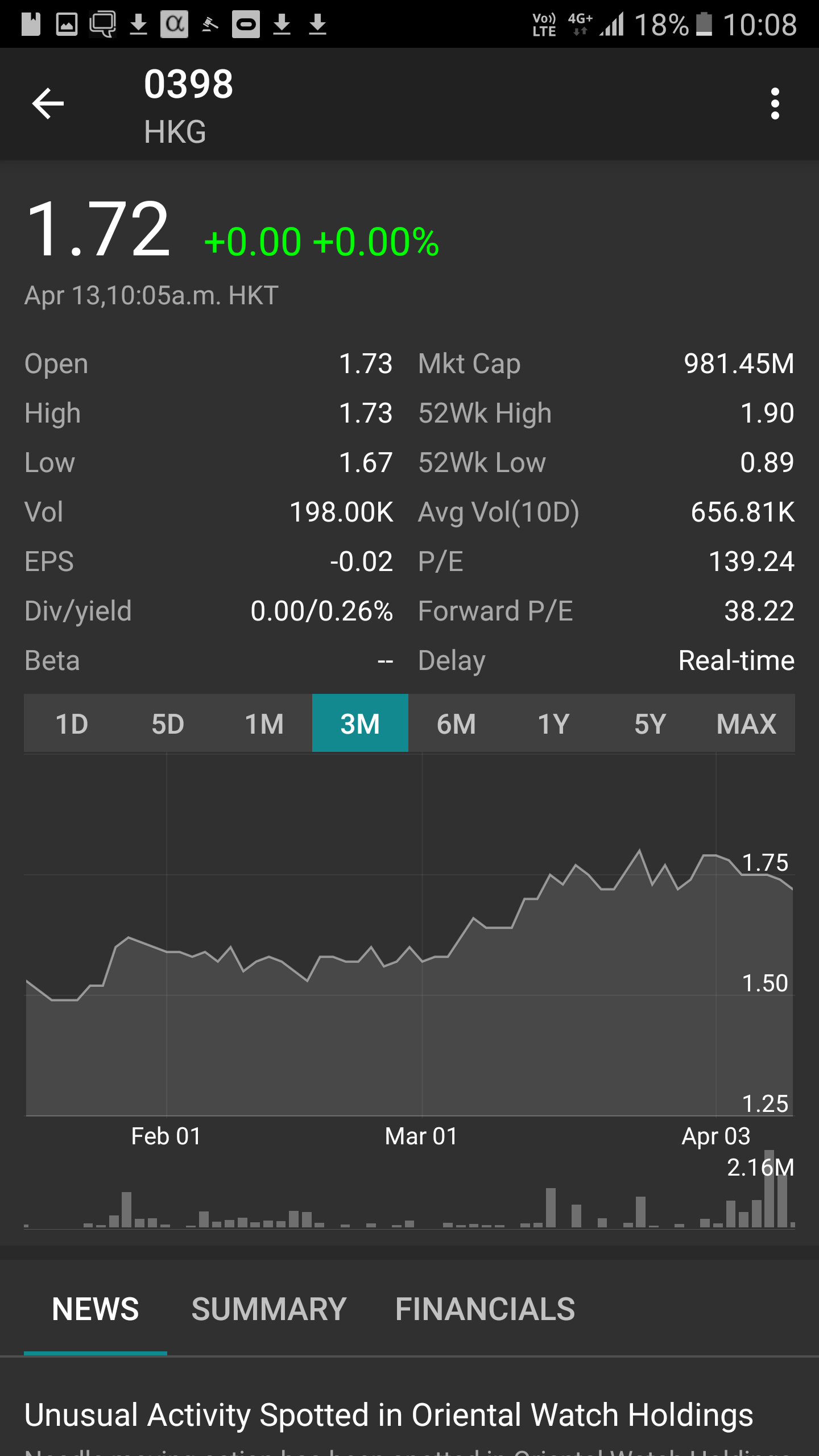The height and width of the screenshot is (1456, 819).
Task: Switch chart to 1M range
Action: (264, 724)
